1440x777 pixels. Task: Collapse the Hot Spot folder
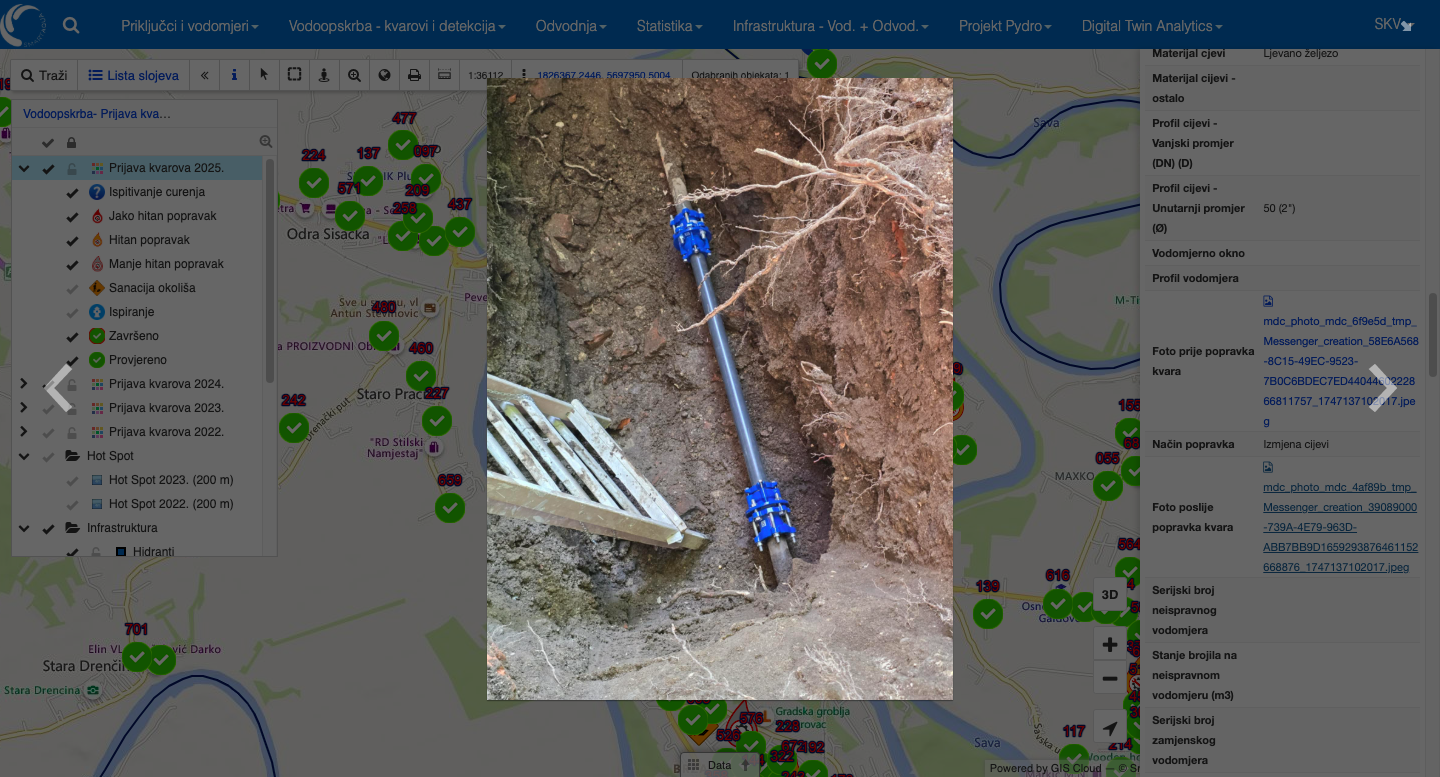point(24,456)
